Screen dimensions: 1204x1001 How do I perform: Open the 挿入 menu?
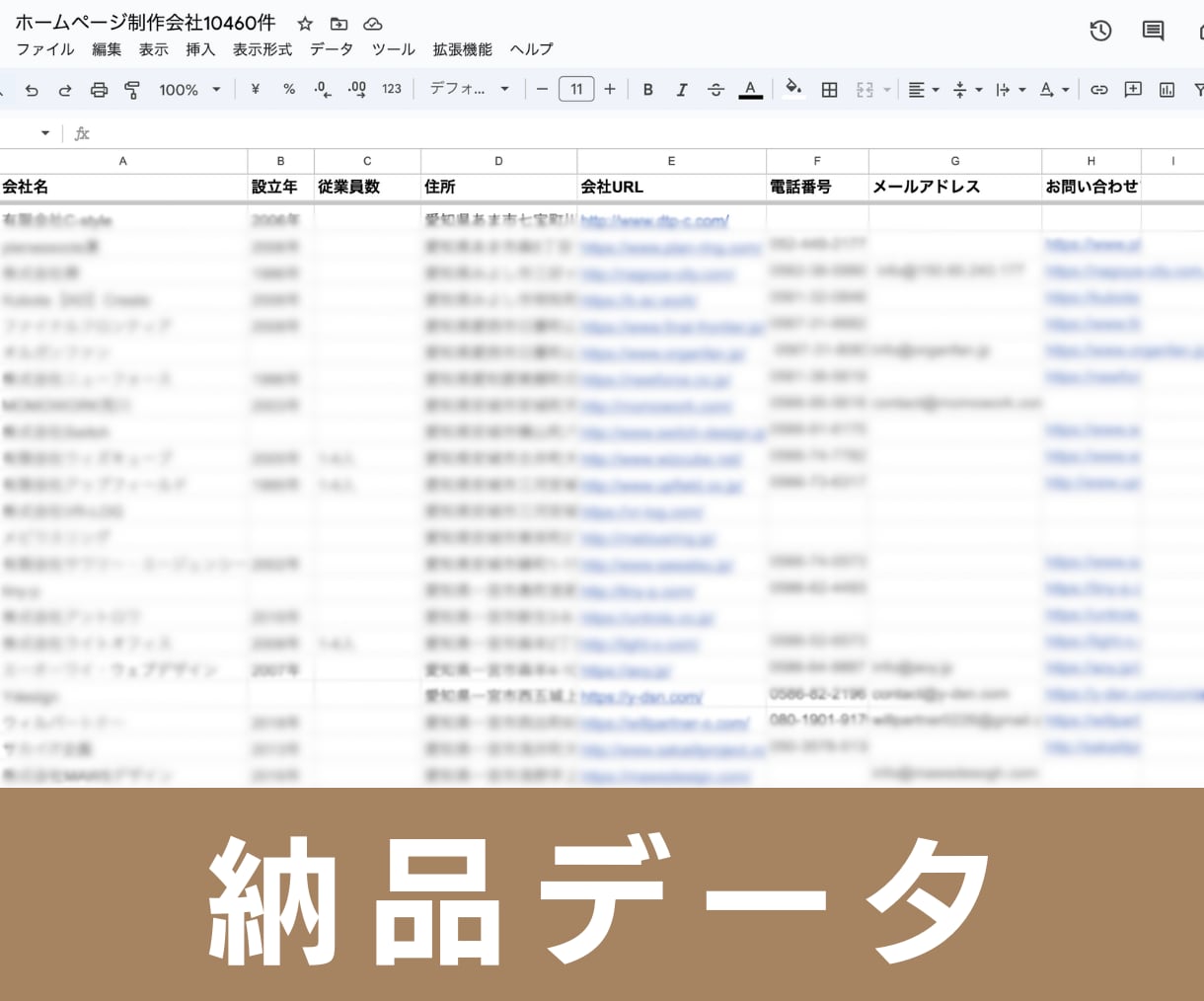pyautogui.click(x=200, y=49)
